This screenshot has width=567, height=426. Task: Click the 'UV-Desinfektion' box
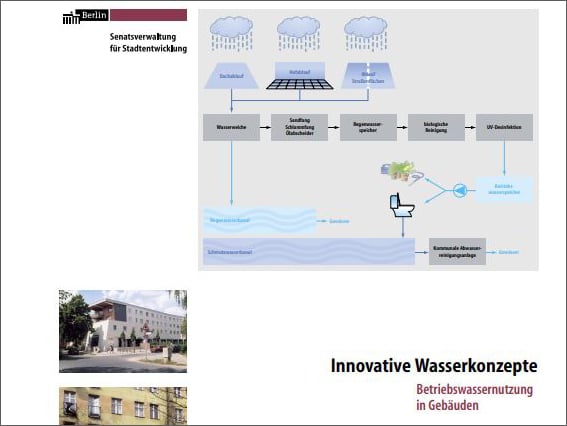coord(504,127)
